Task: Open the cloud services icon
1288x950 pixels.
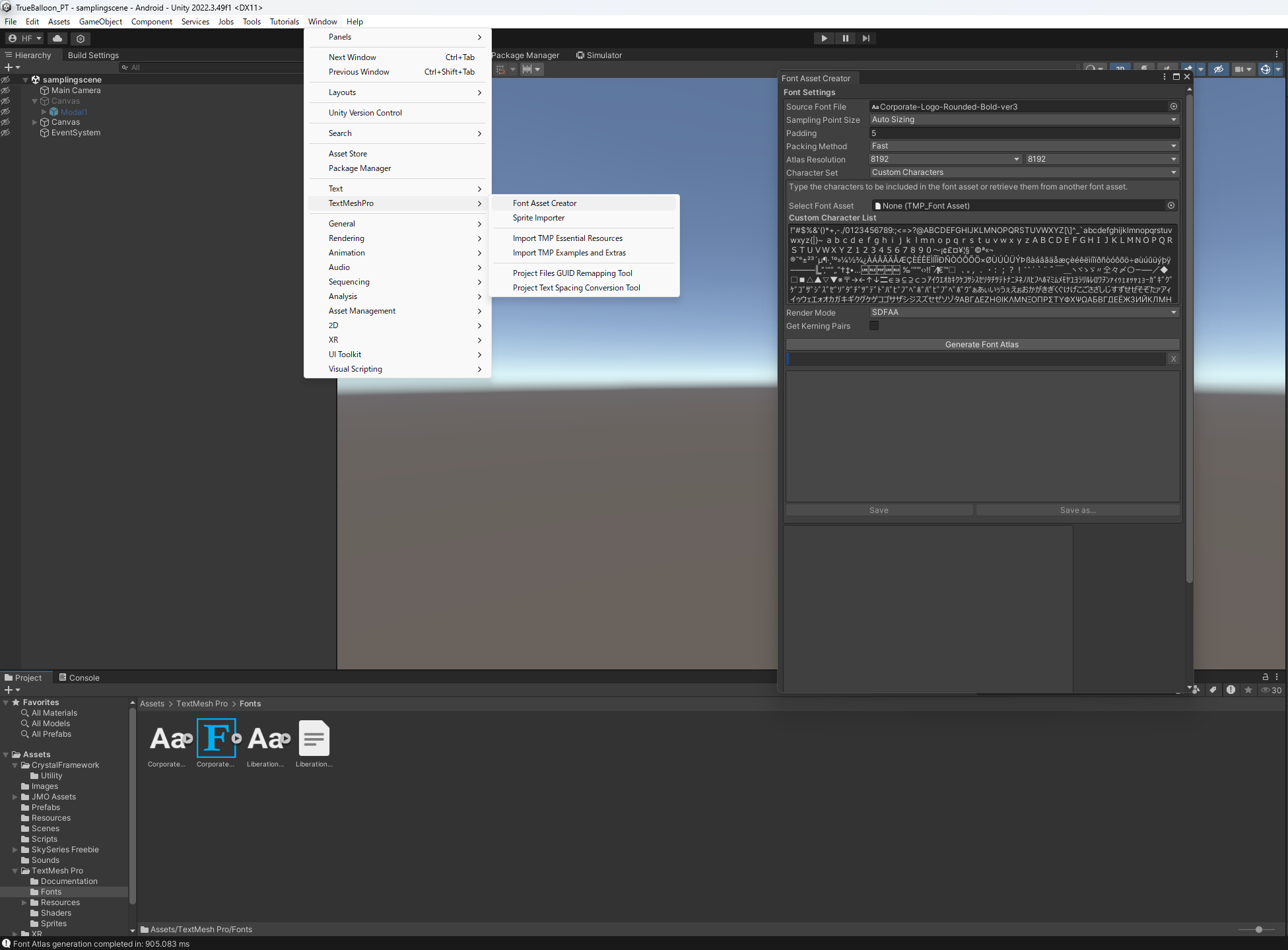Action: coord(57,38)
